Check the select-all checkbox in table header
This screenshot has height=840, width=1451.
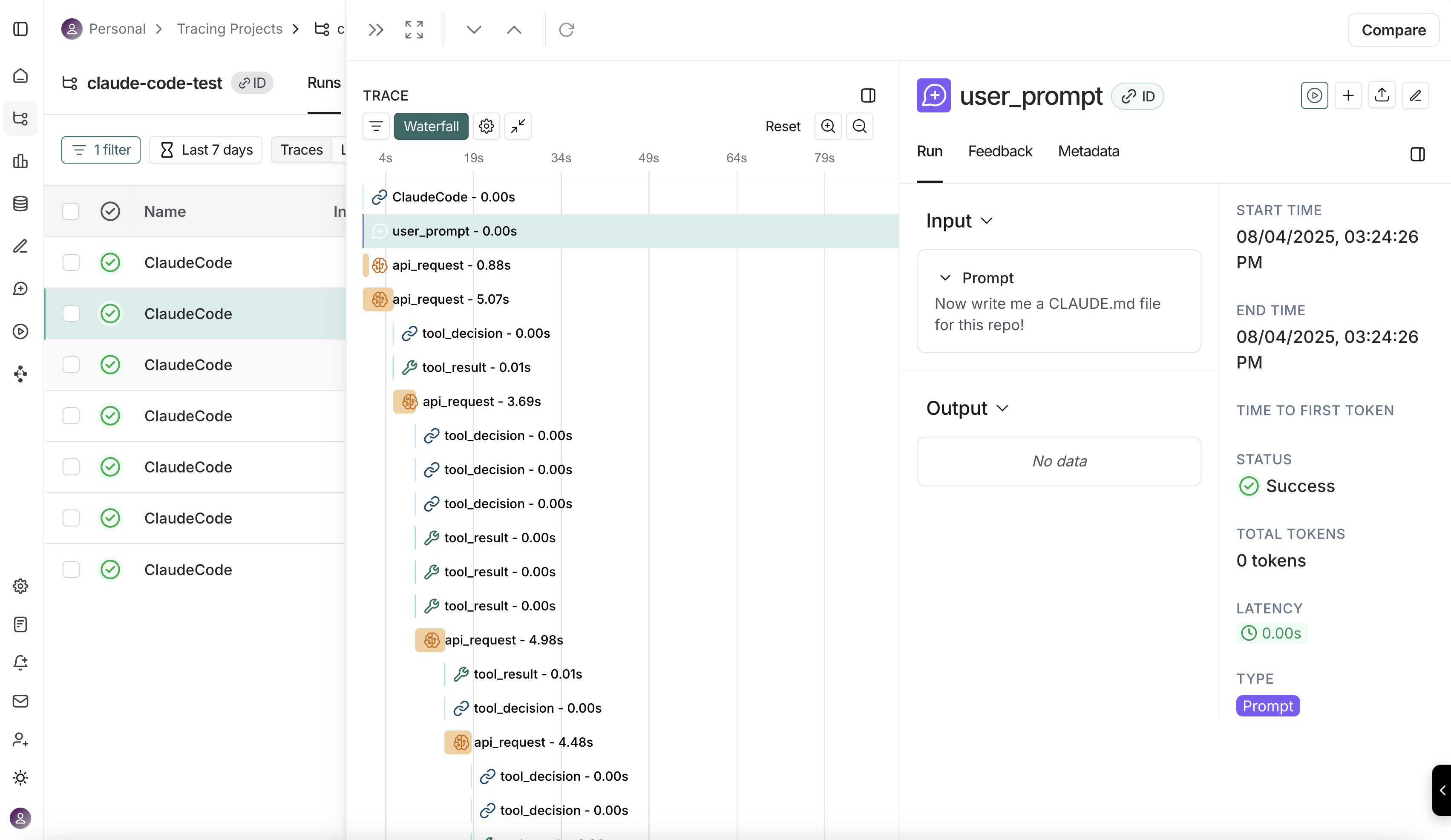[71, 211]
